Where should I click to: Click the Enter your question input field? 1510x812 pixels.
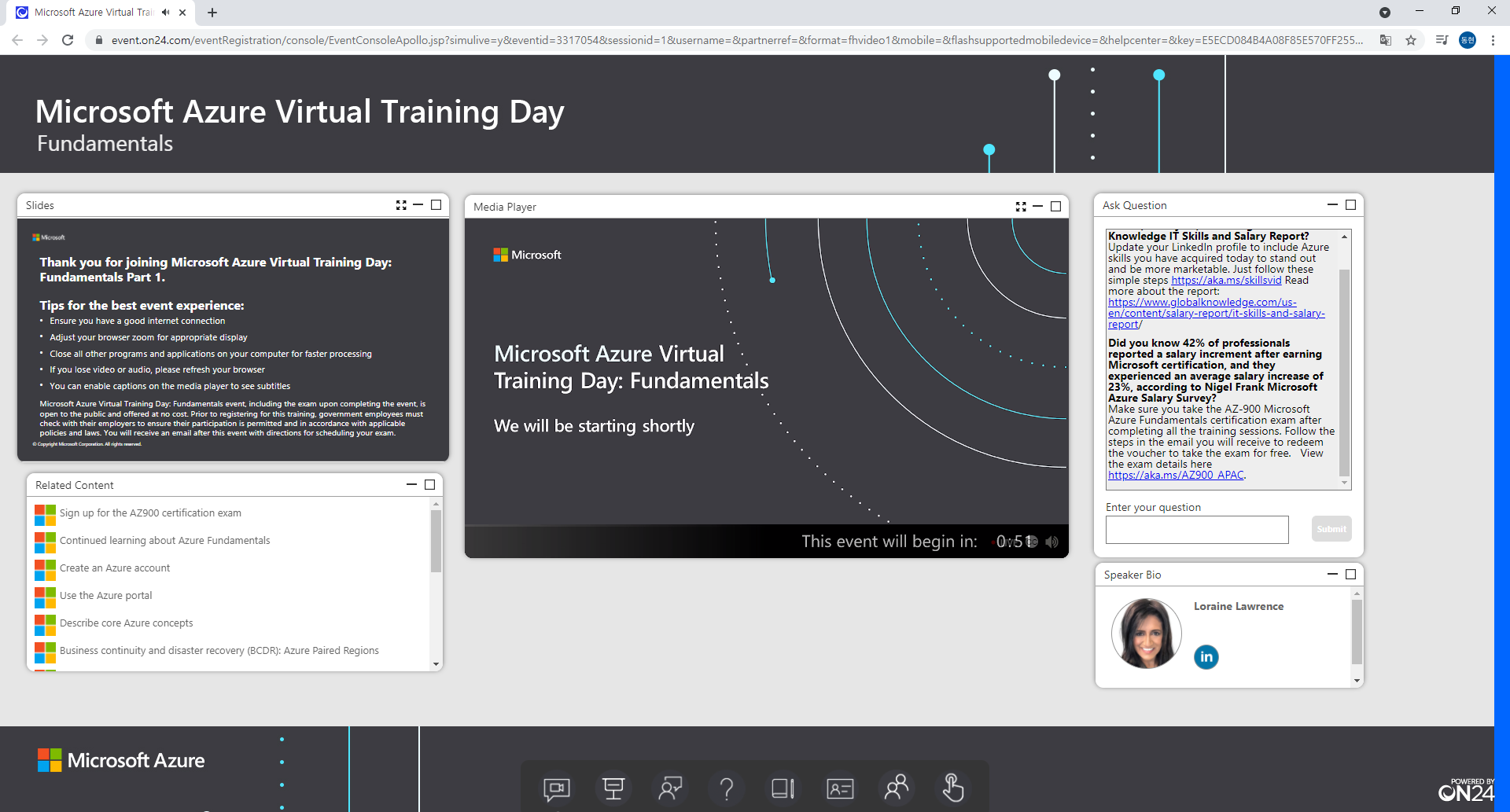pyautogui.click(x=1196, y=529)
